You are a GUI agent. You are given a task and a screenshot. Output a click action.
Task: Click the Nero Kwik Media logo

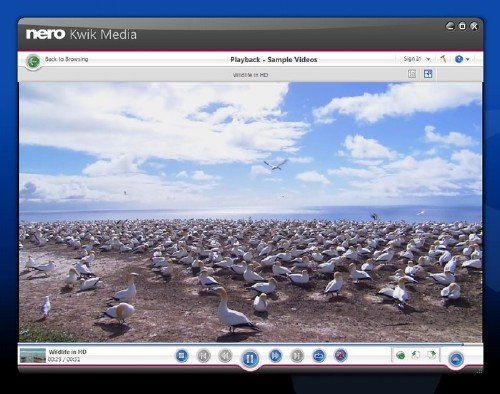click(81, 34)
